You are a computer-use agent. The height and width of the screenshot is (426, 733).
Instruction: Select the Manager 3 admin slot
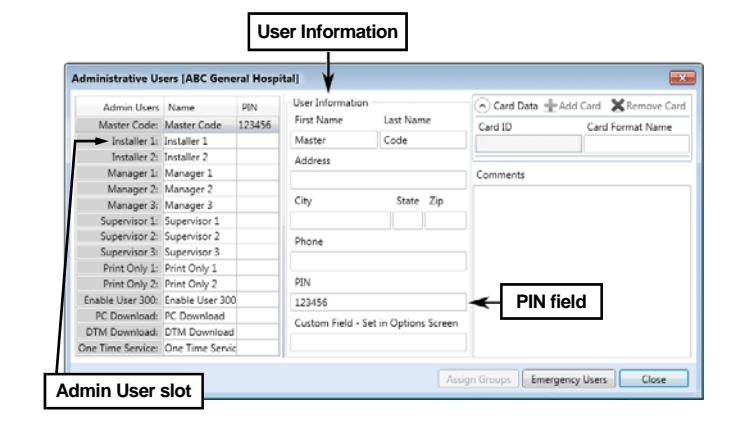pyautogui.click(x=177, y=205)
